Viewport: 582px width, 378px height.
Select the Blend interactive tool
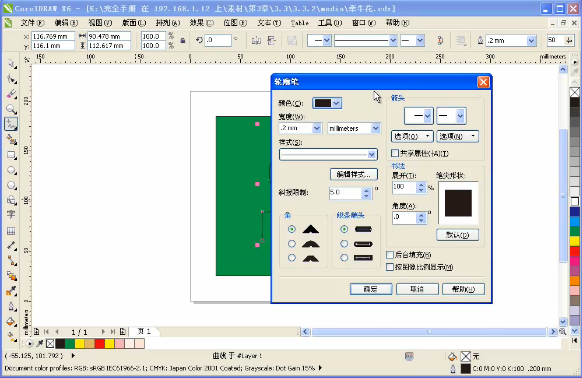coord(12,276)
